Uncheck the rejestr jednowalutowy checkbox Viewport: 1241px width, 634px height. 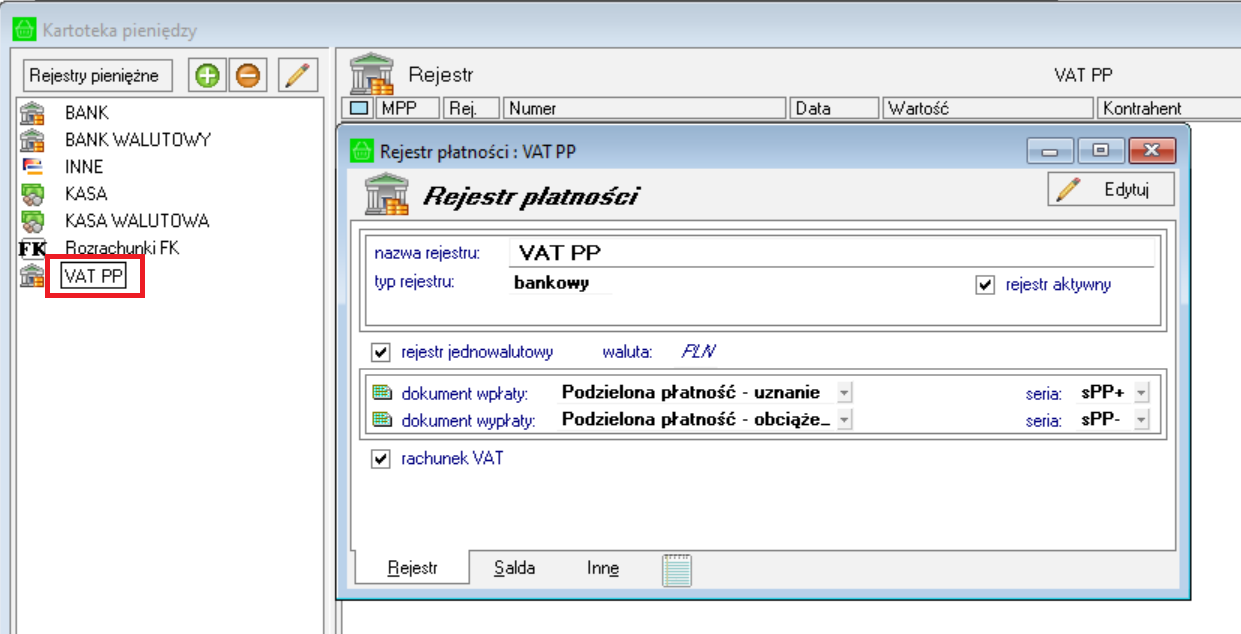380,352
